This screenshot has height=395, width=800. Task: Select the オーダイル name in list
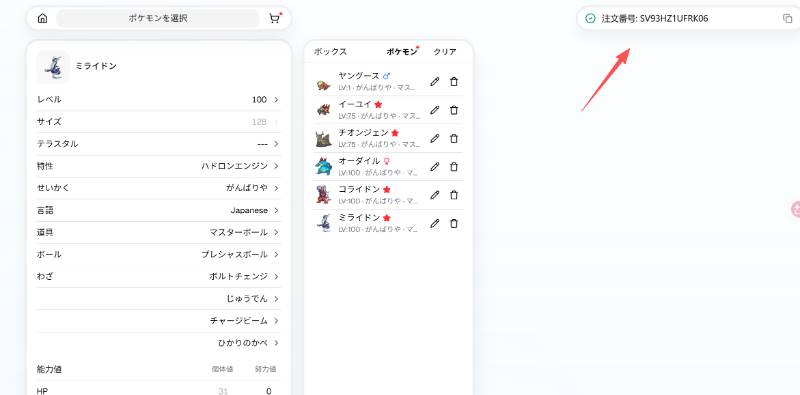(359, 161)
